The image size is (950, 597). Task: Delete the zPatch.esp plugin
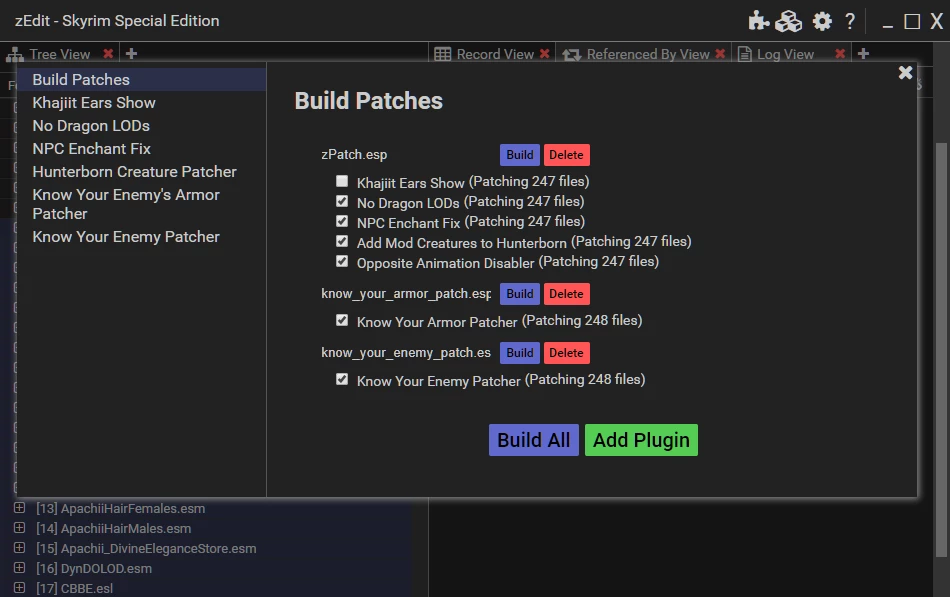pyautogui.click(x=566, y=155)
